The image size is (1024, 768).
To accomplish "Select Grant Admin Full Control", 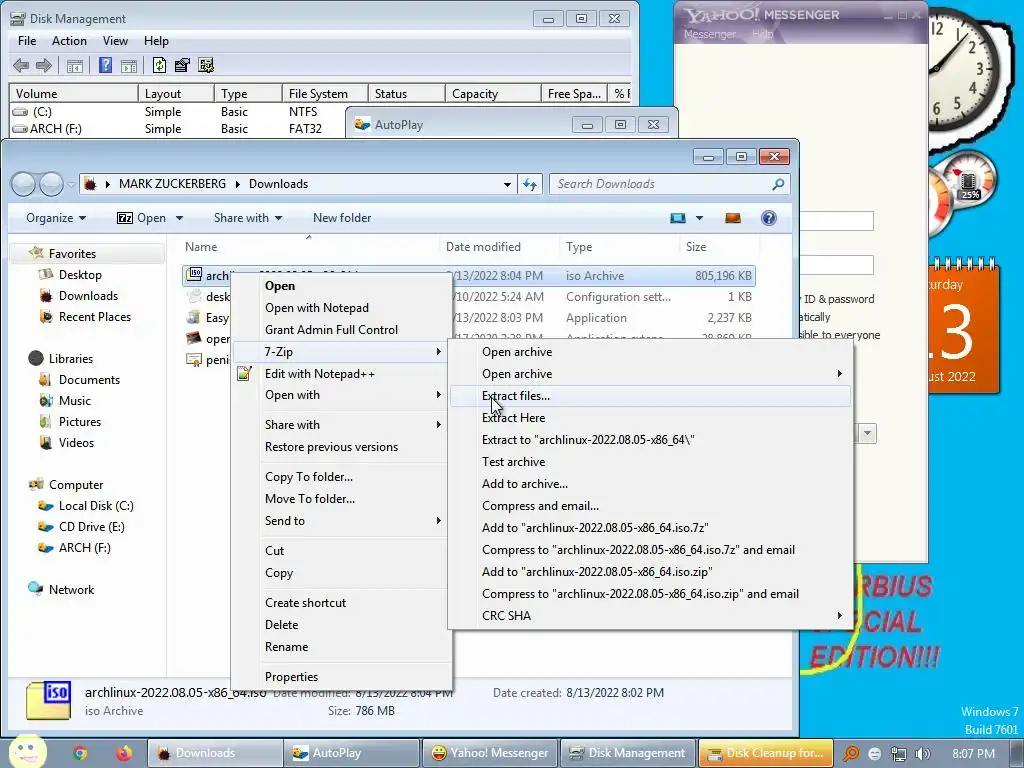I will (340, 330).
